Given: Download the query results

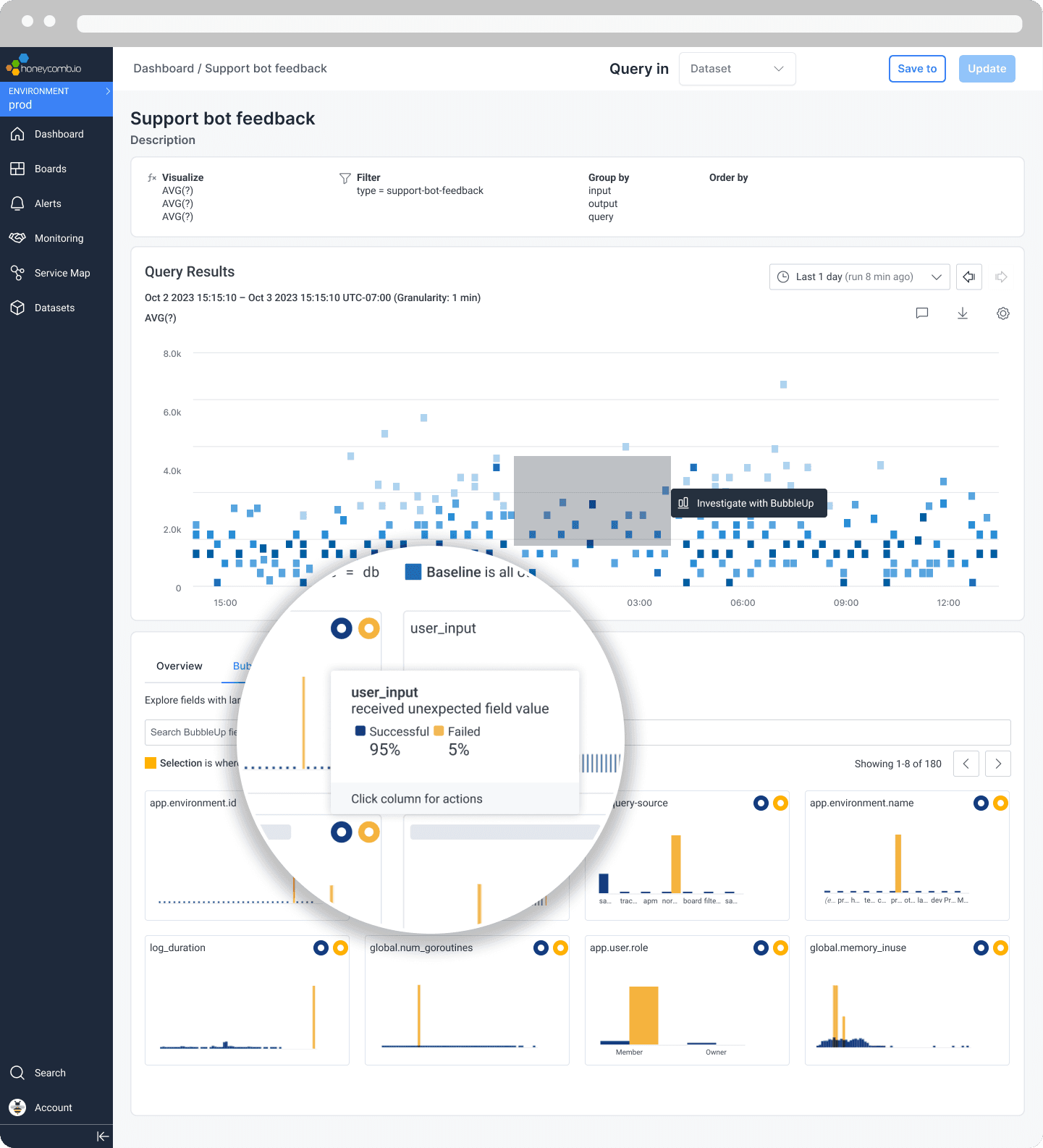Looking at the screenshot, I should 962,313.
